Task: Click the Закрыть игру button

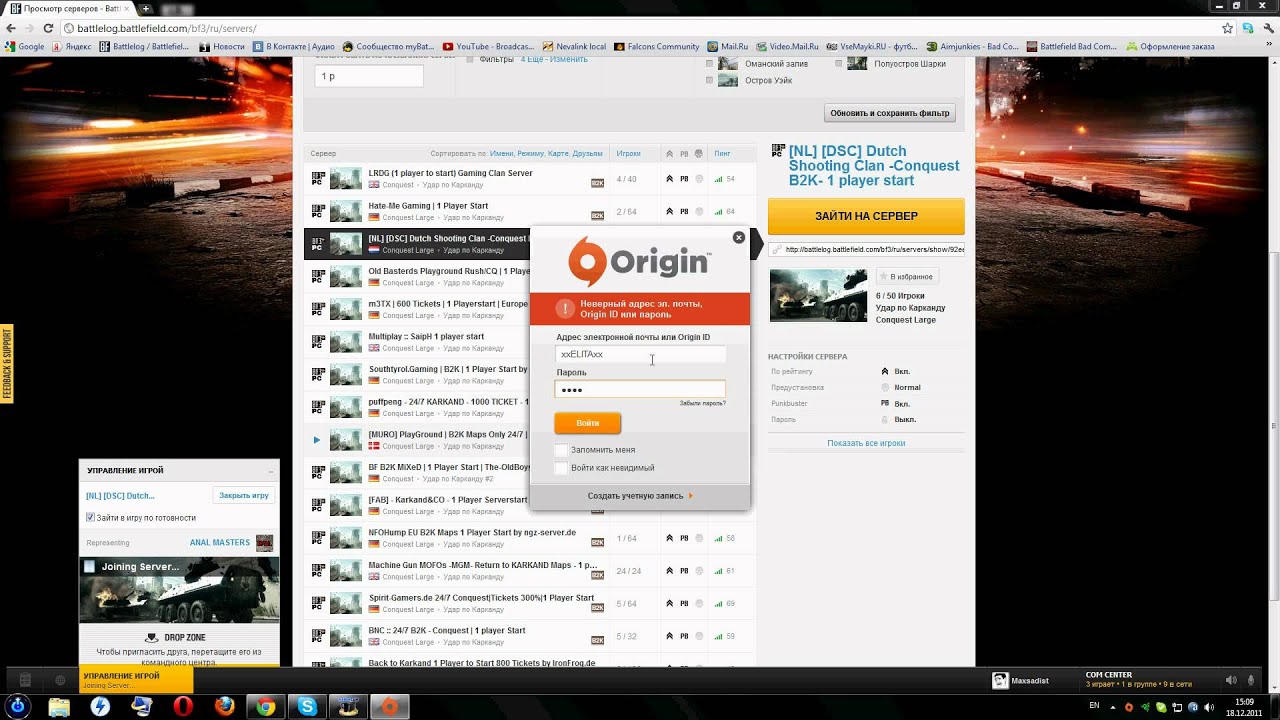Action: click(x=244, y=495)
